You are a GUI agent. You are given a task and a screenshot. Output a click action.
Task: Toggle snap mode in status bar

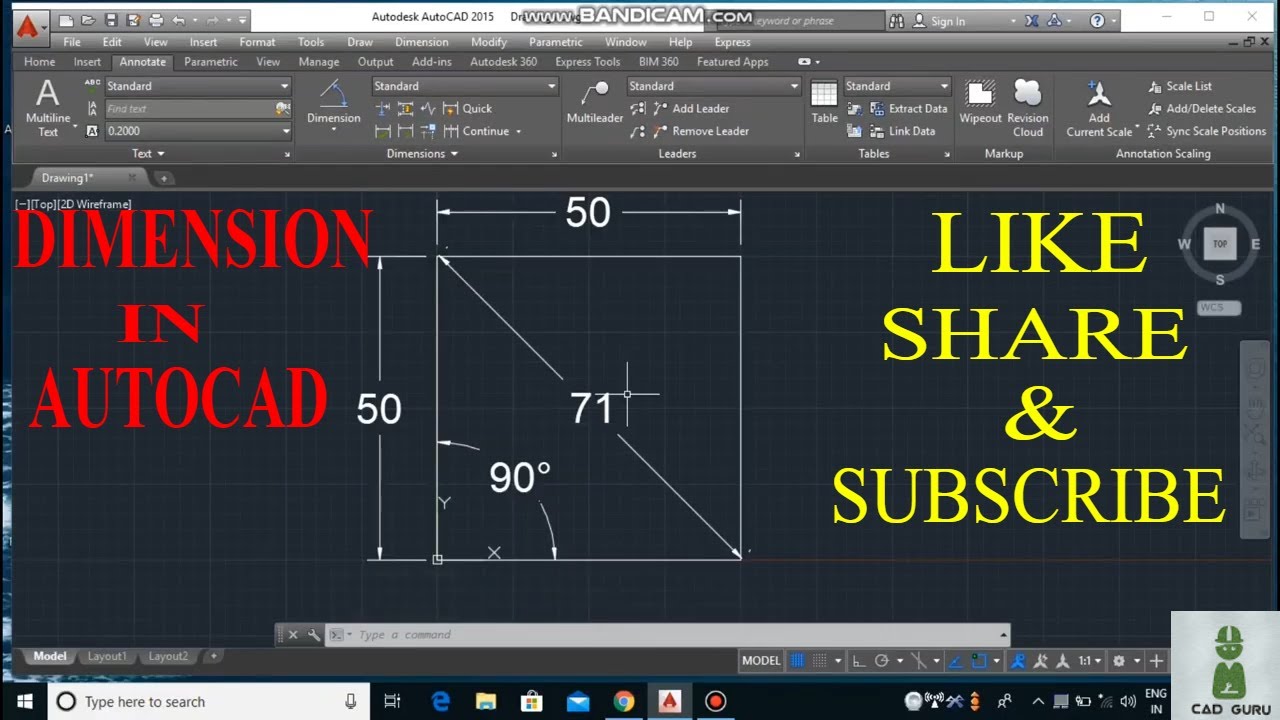pos(820,661)
